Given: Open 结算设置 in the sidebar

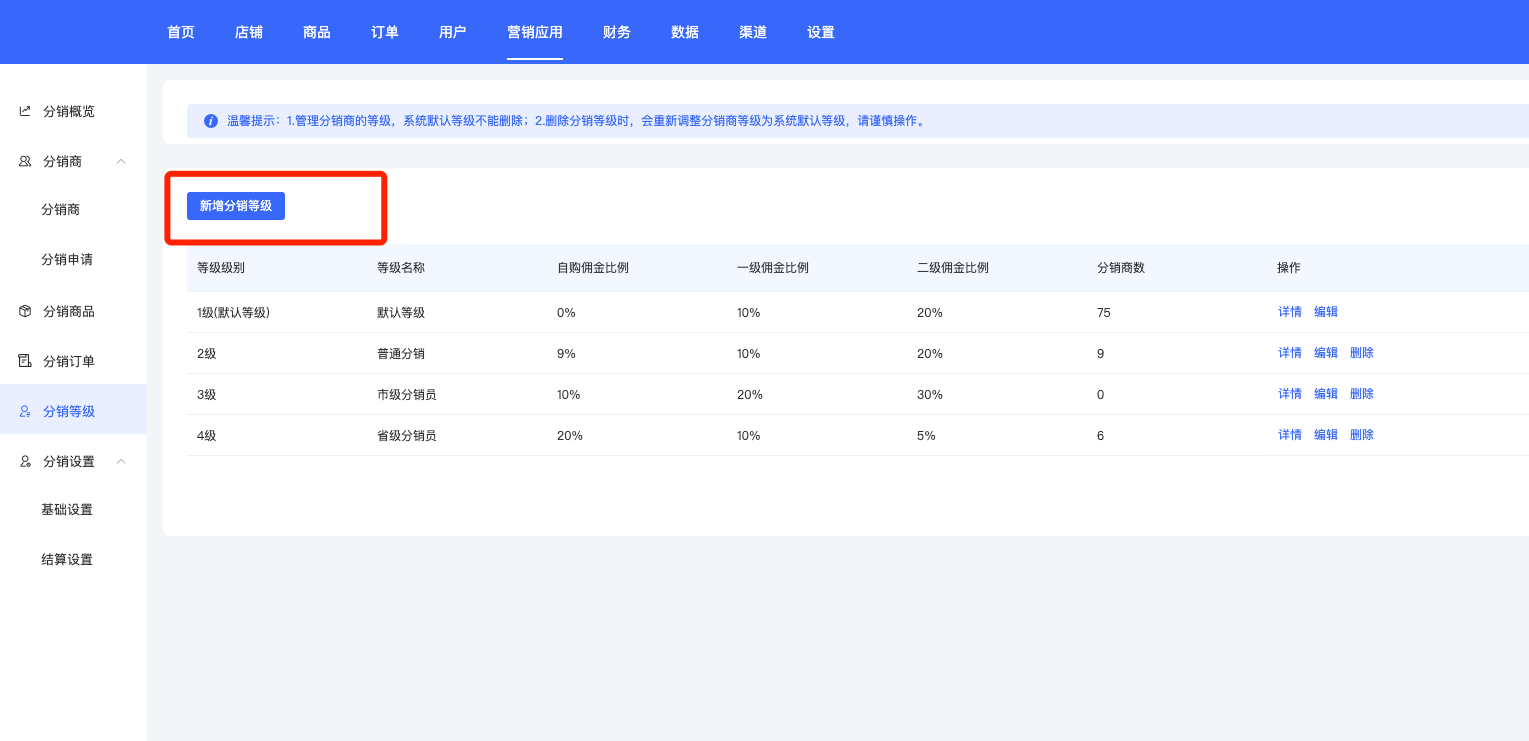Looking at the screenshot, I should pyautogui.click(x=67, y=559).
